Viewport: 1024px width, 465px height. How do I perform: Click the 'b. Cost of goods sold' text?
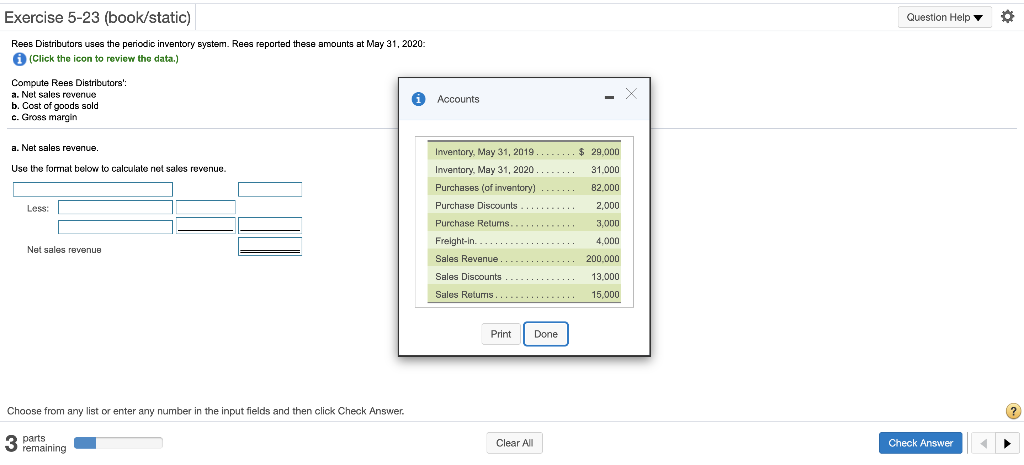tap(56, 105)
